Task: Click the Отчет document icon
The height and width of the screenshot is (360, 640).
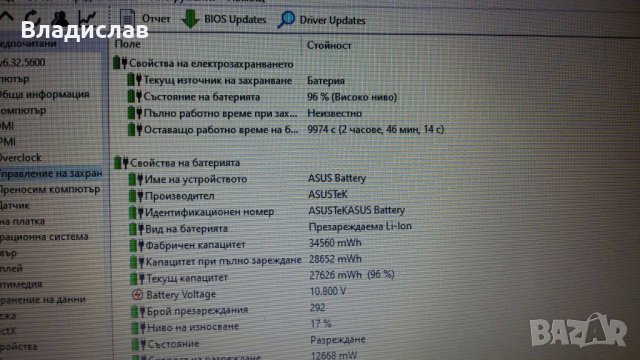Action: click(x=127, y=18)
